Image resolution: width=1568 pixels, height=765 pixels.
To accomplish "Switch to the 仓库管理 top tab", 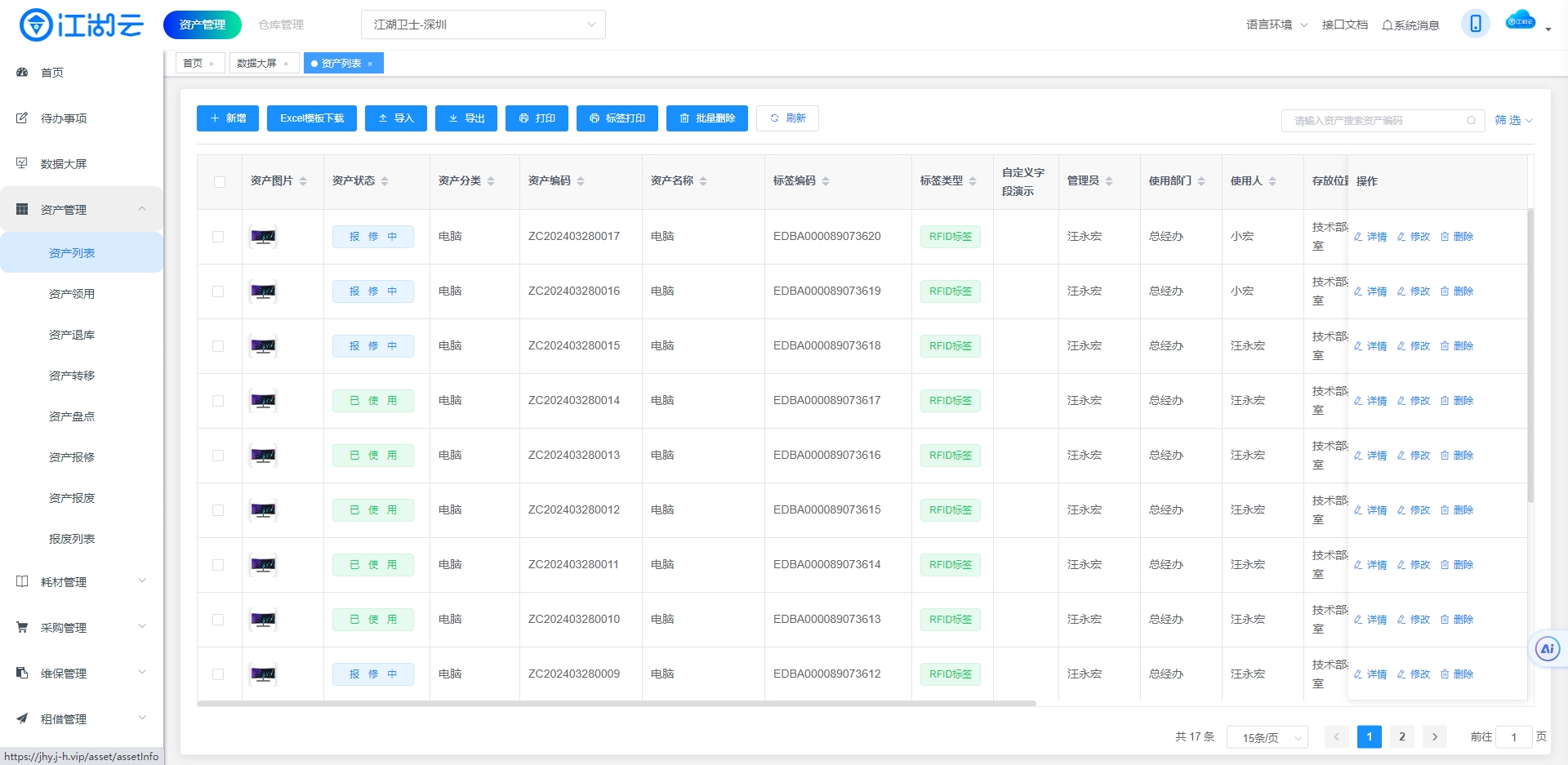I will [281, 25].
